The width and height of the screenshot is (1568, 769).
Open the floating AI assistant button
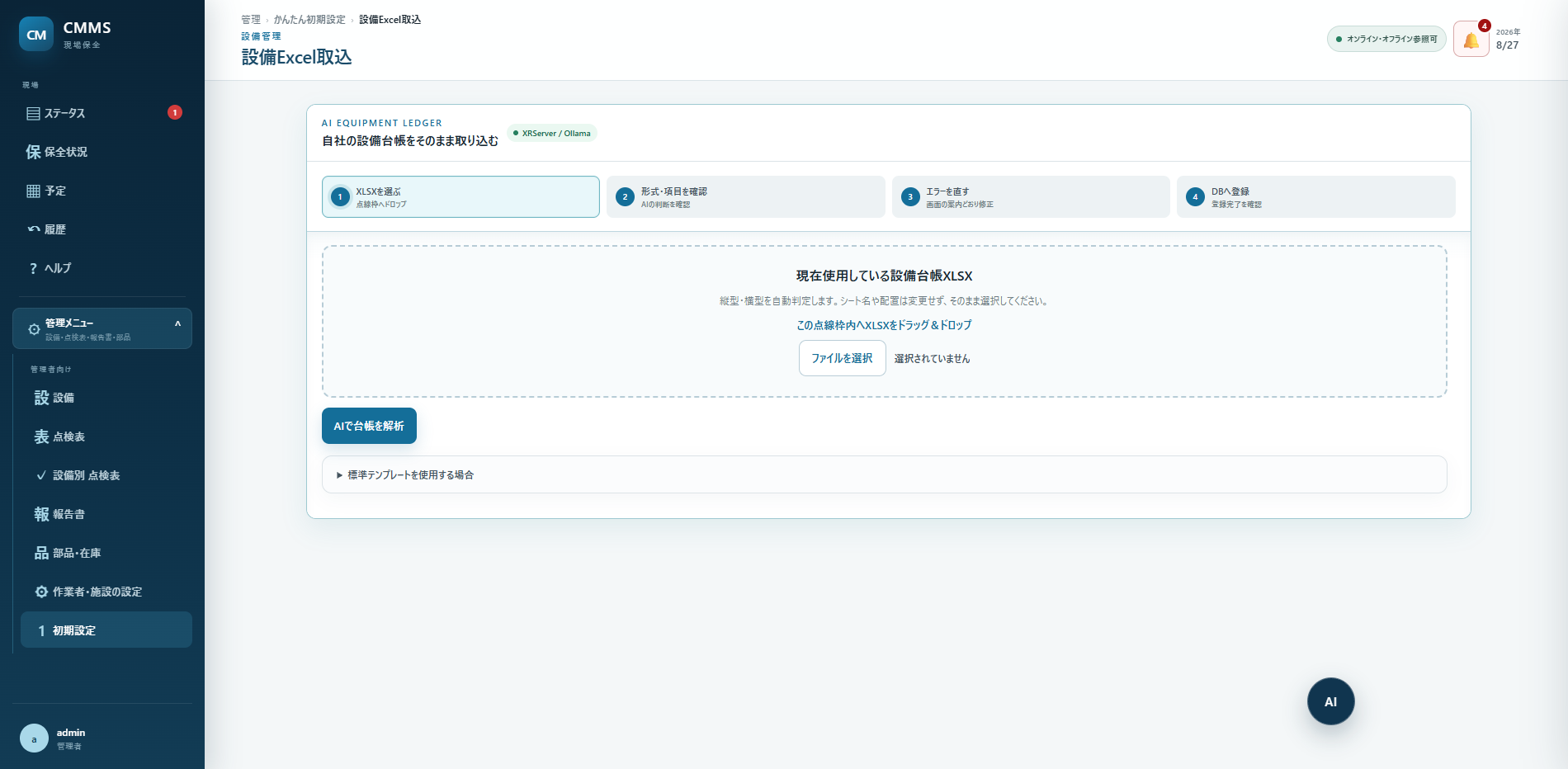coord(1330,701)
